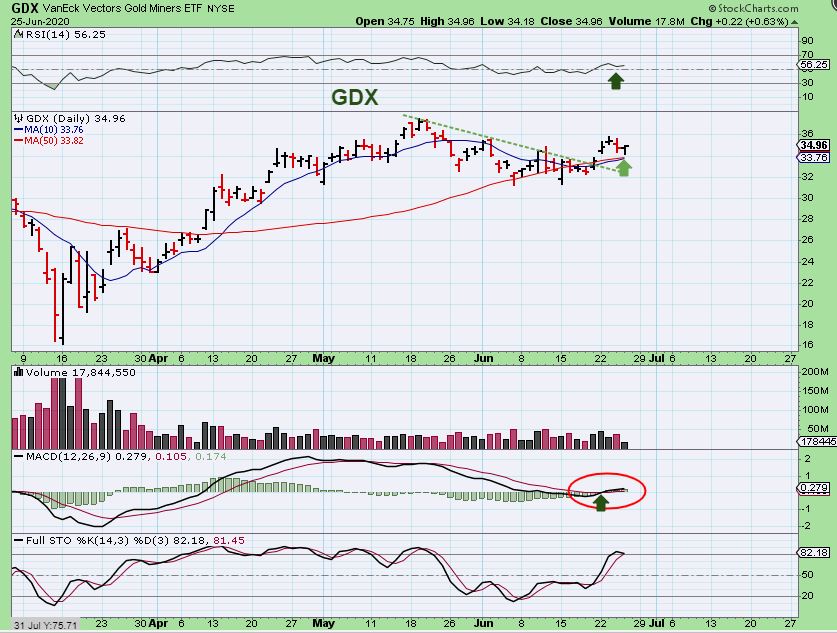Image resolution: width=837 pixels, height=633 pixels.
Task: Click the 34.96 price tag on right axis
Action: [x=814, y=145]
